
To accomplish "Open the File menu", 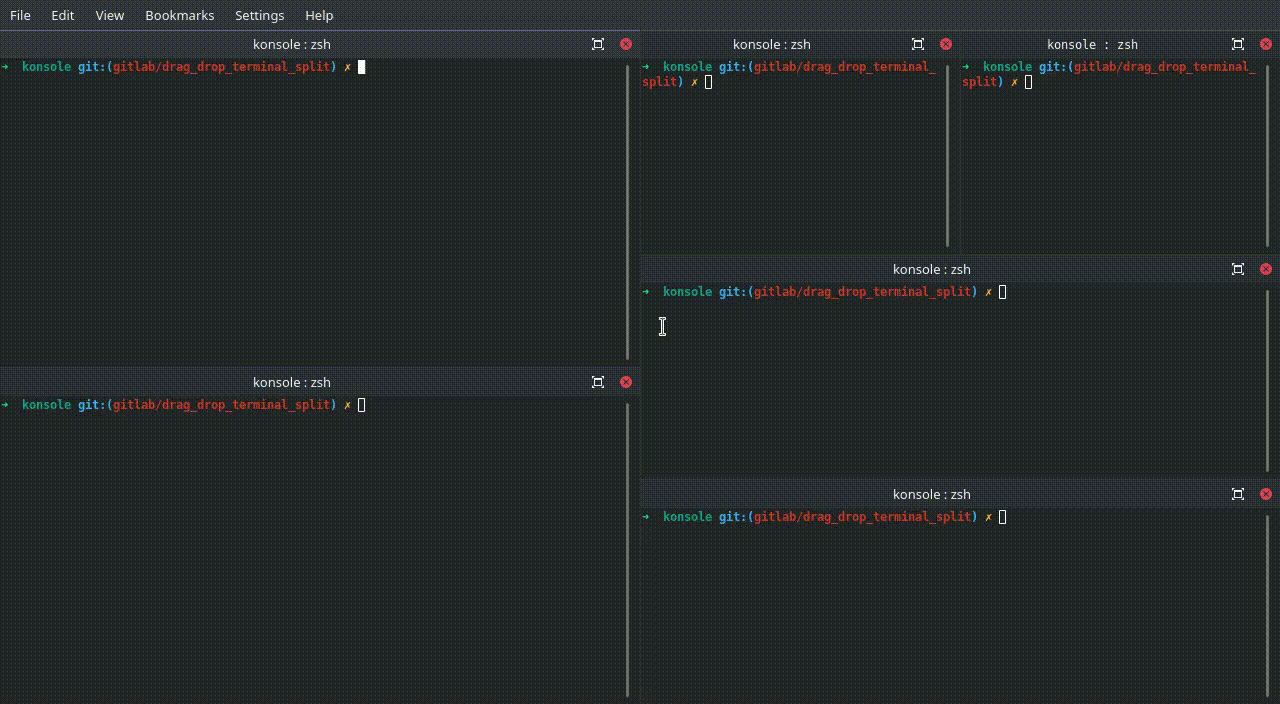I will tap(20, 15).
